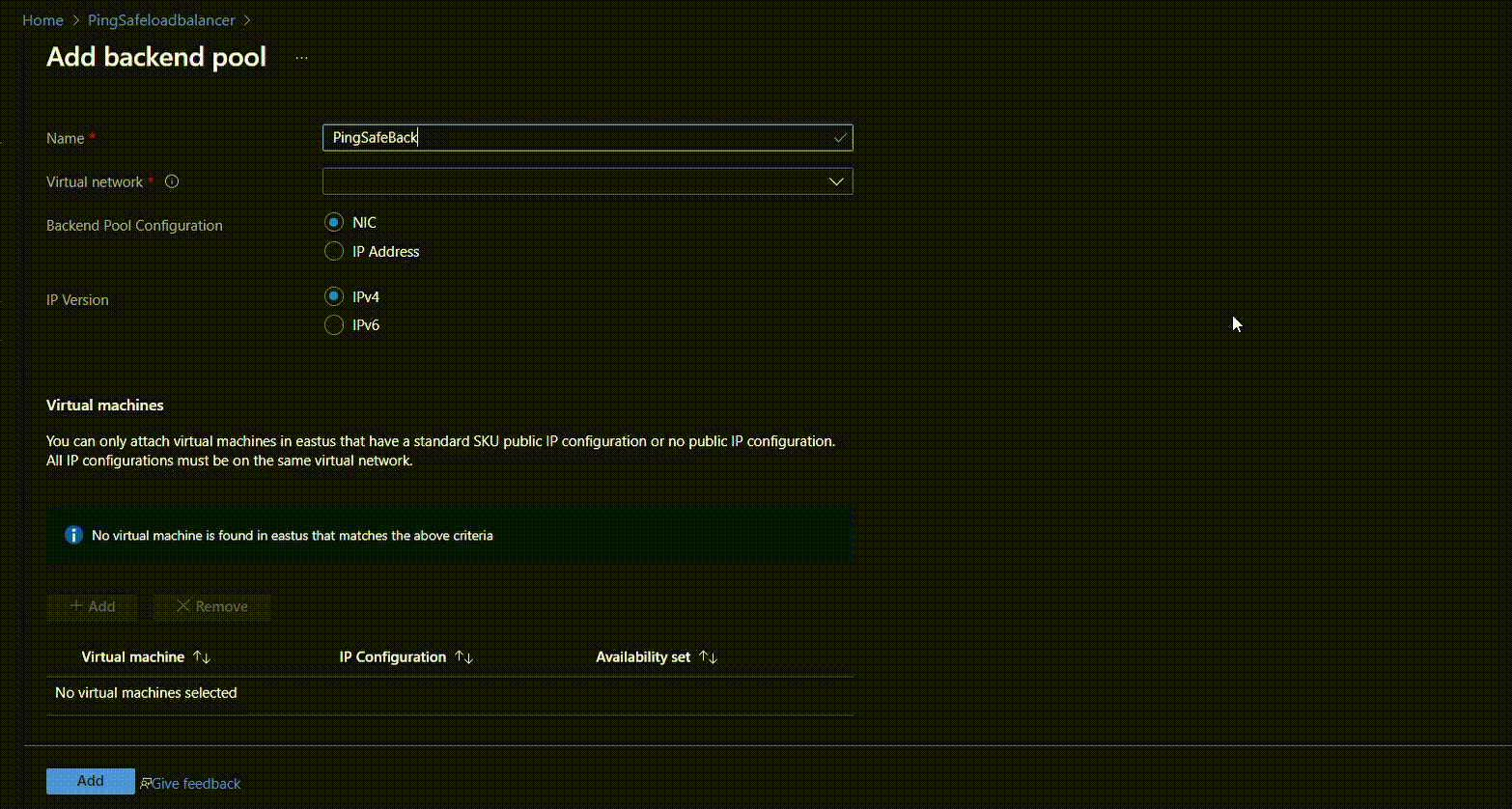
Task: Open the ellipsis menu beside Add backend pool
Action: (x=301, y=58)
